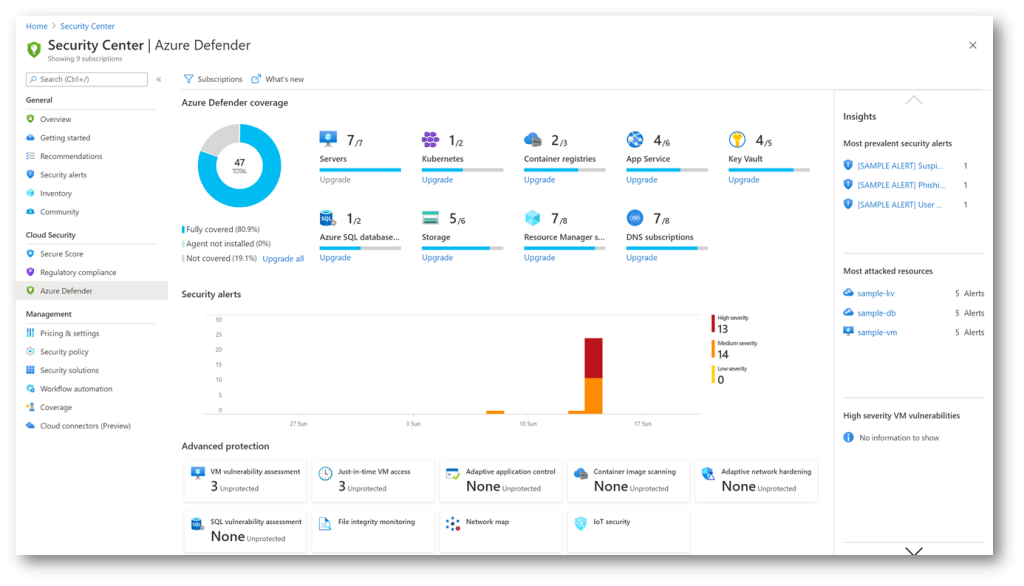
Task: Click the App Service globe icon
Action: [x=635, y=139]
